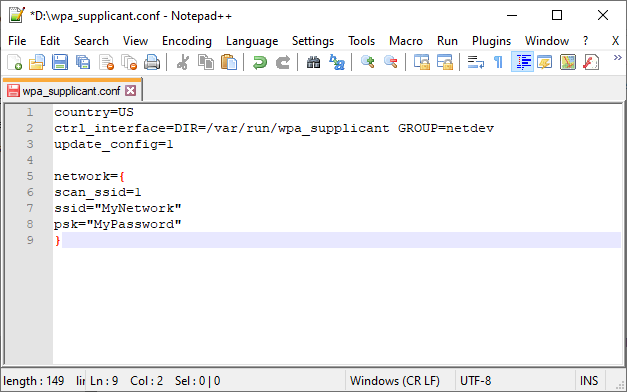The image size is (627, 392).
Task: Open the Edit menu
Action: [x=50, y=41]
